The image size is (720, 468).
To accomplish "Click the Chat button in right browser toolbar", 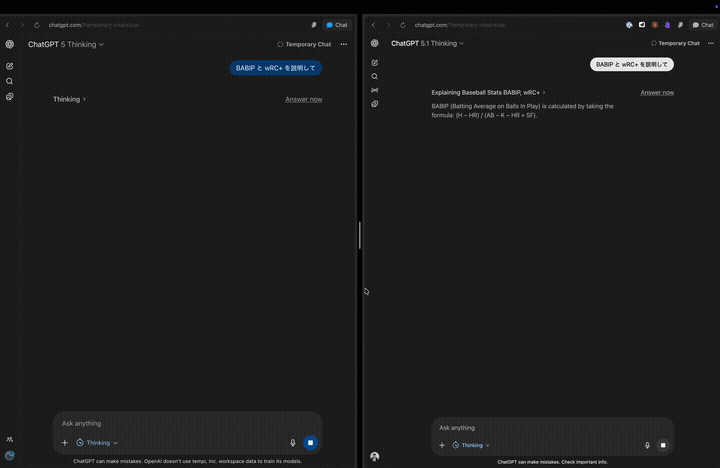I will point(702,25).
